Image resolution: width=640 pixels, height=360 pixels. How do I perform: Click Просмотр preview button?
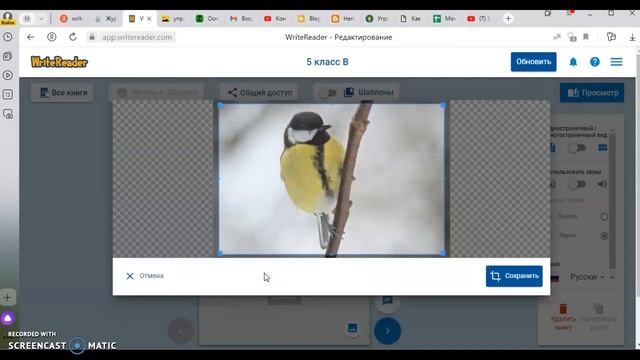[x=592, y=93]
